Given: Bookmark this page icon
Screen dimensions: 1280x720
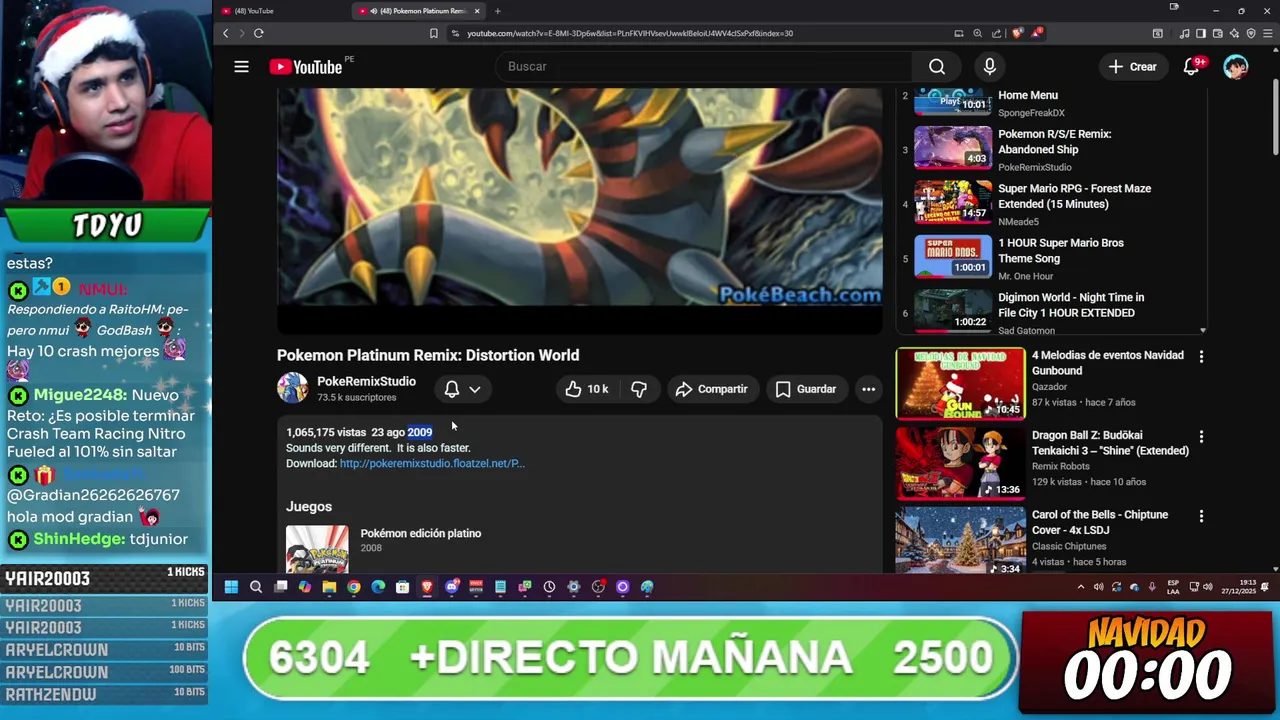Looking at the screenshot, I should pyautogui.click(x=433, y=33).
